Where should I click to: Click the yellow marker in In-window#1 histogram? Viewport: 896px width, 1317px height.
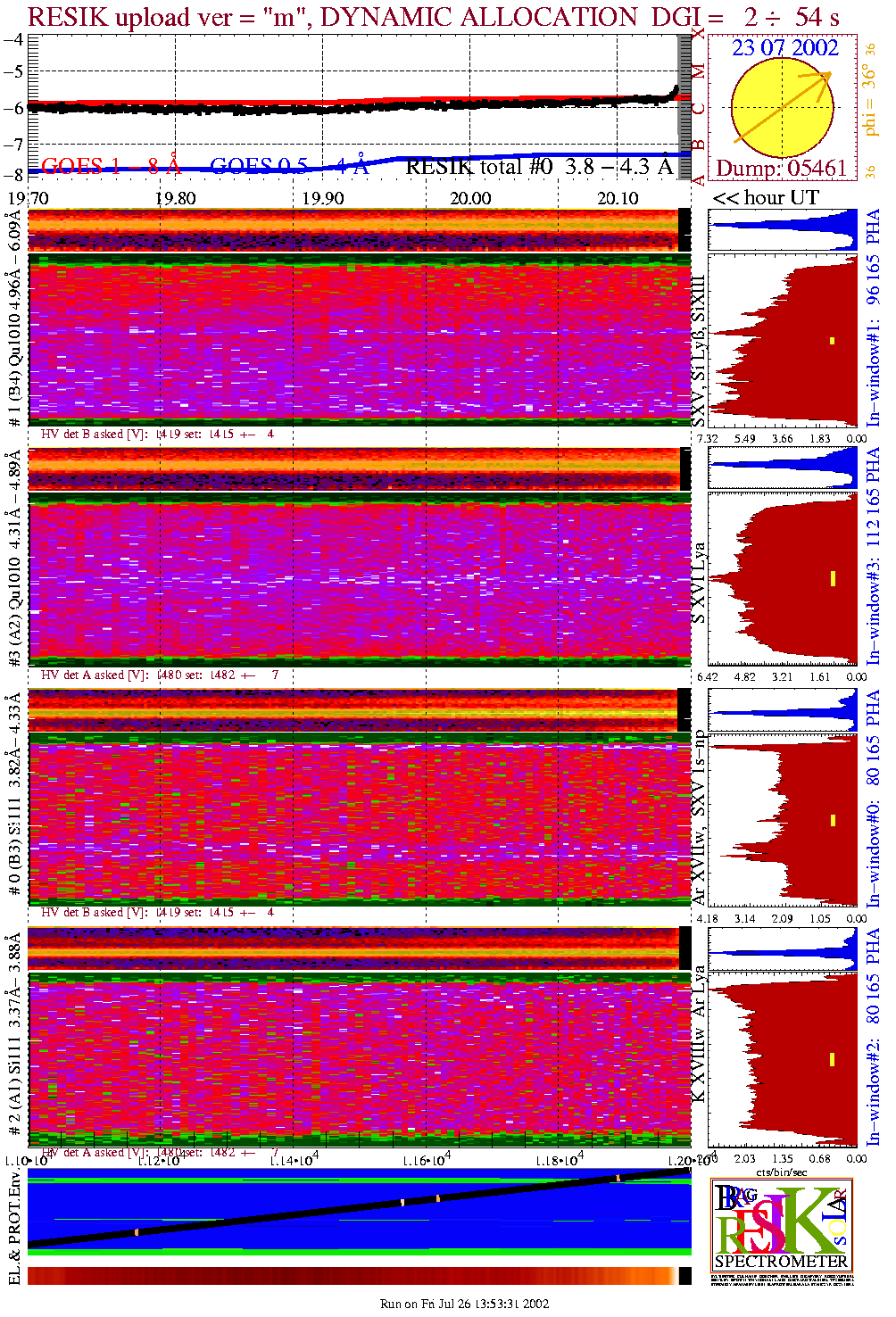(833, 340)
